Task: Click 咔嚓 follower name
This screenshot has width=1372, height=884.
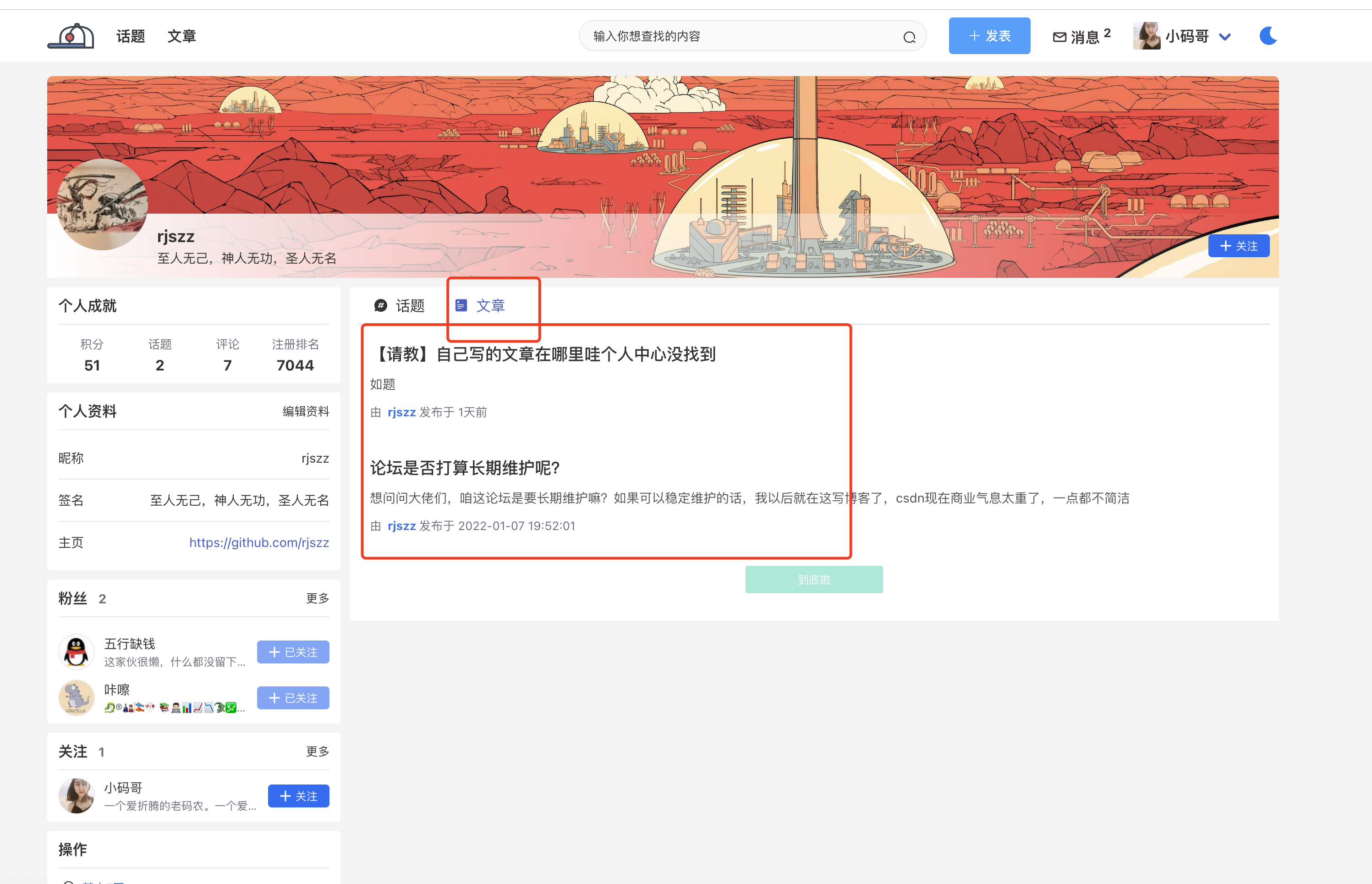Action: 117,690
